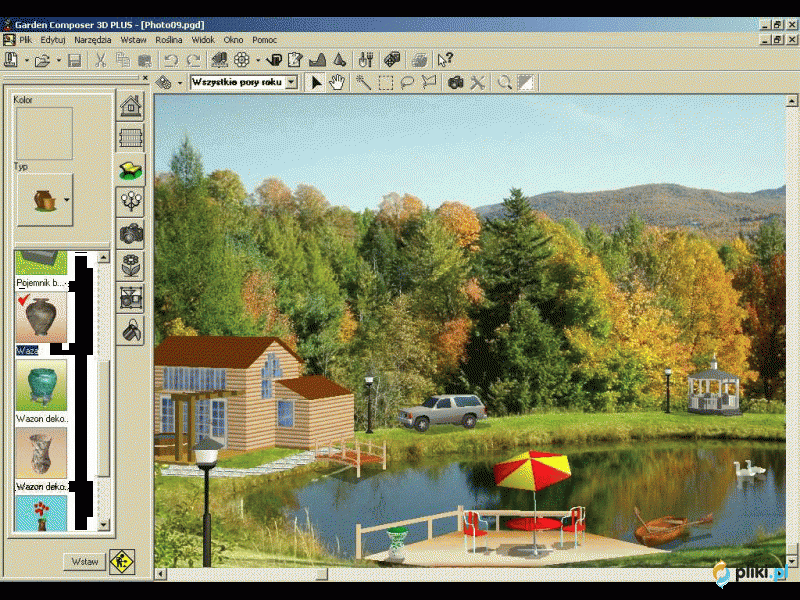Click the gradient contrast toolbar icon
800x600 pixels.
click(x=526, y=83)
